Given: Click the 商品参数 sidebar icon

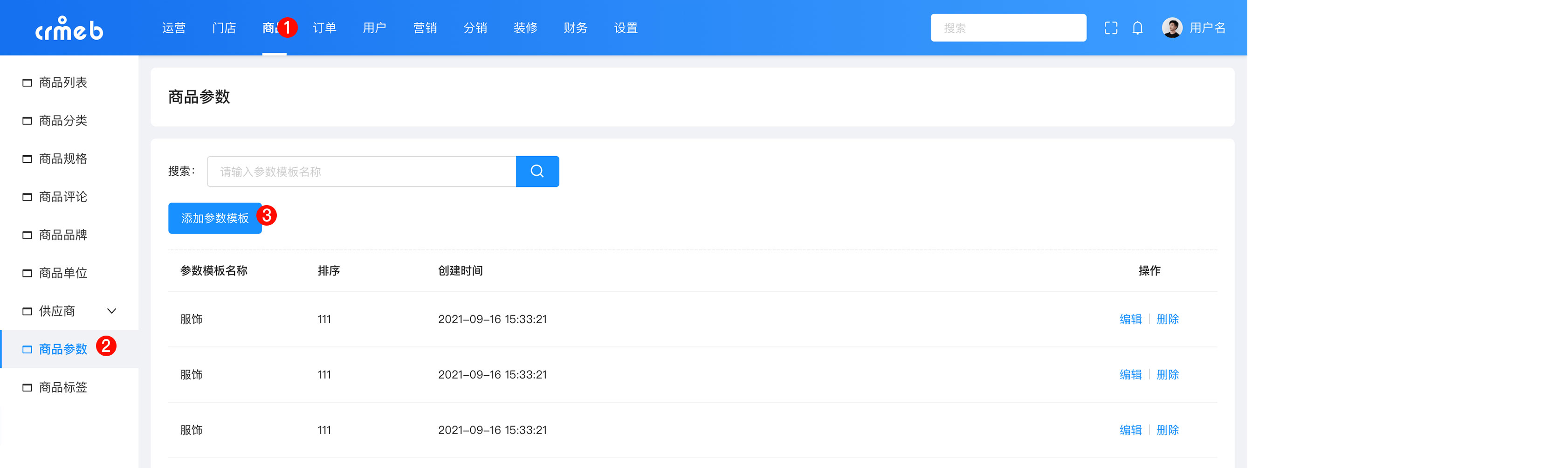Looking at the screenshot, I should [28, 349].
